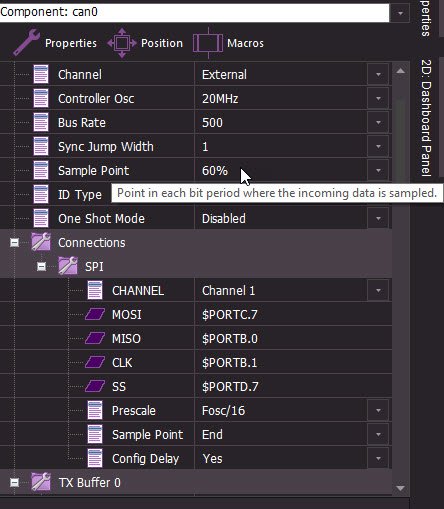444x509 pixels.
Task: Collapse the SPI tree node
Action: click(x=41, y=266)
